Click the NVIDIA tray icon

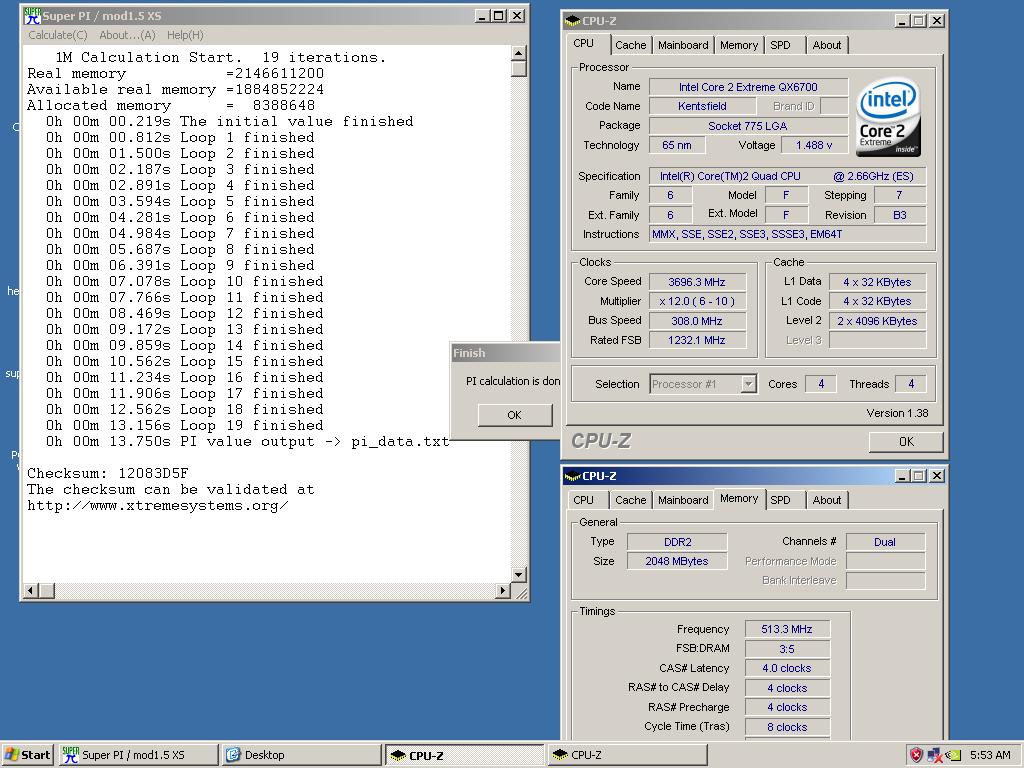[953, 756]
